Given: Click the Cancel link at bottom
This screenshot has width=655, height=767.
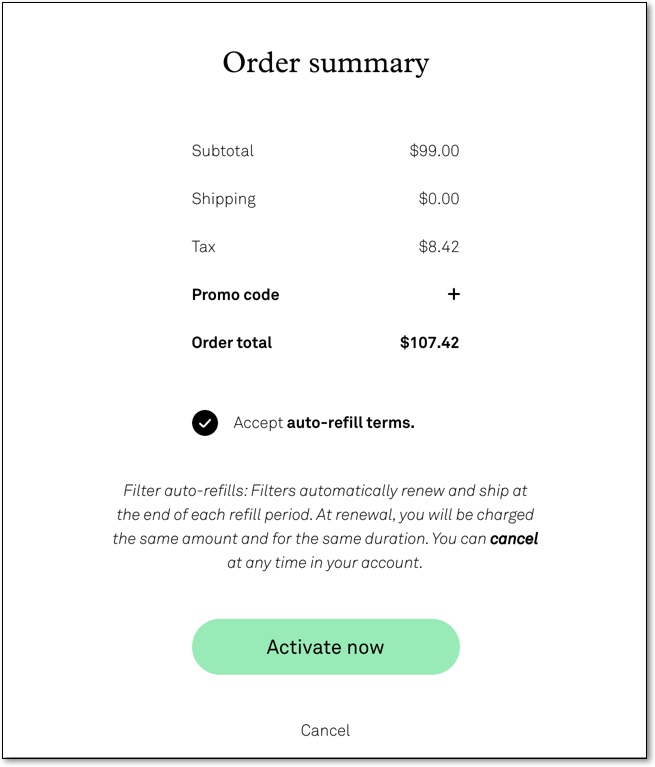Looking at the screenshot, I should [325, 730].
